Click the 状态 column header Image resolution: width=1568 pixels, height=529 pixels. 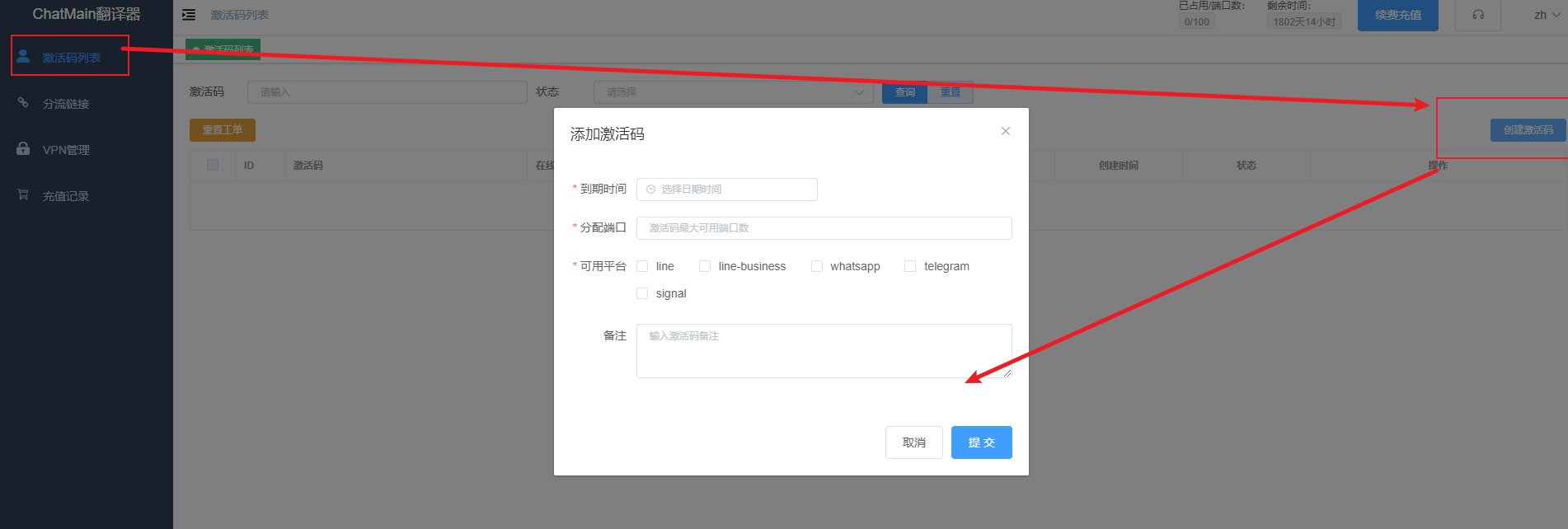tap(1246, 166)
